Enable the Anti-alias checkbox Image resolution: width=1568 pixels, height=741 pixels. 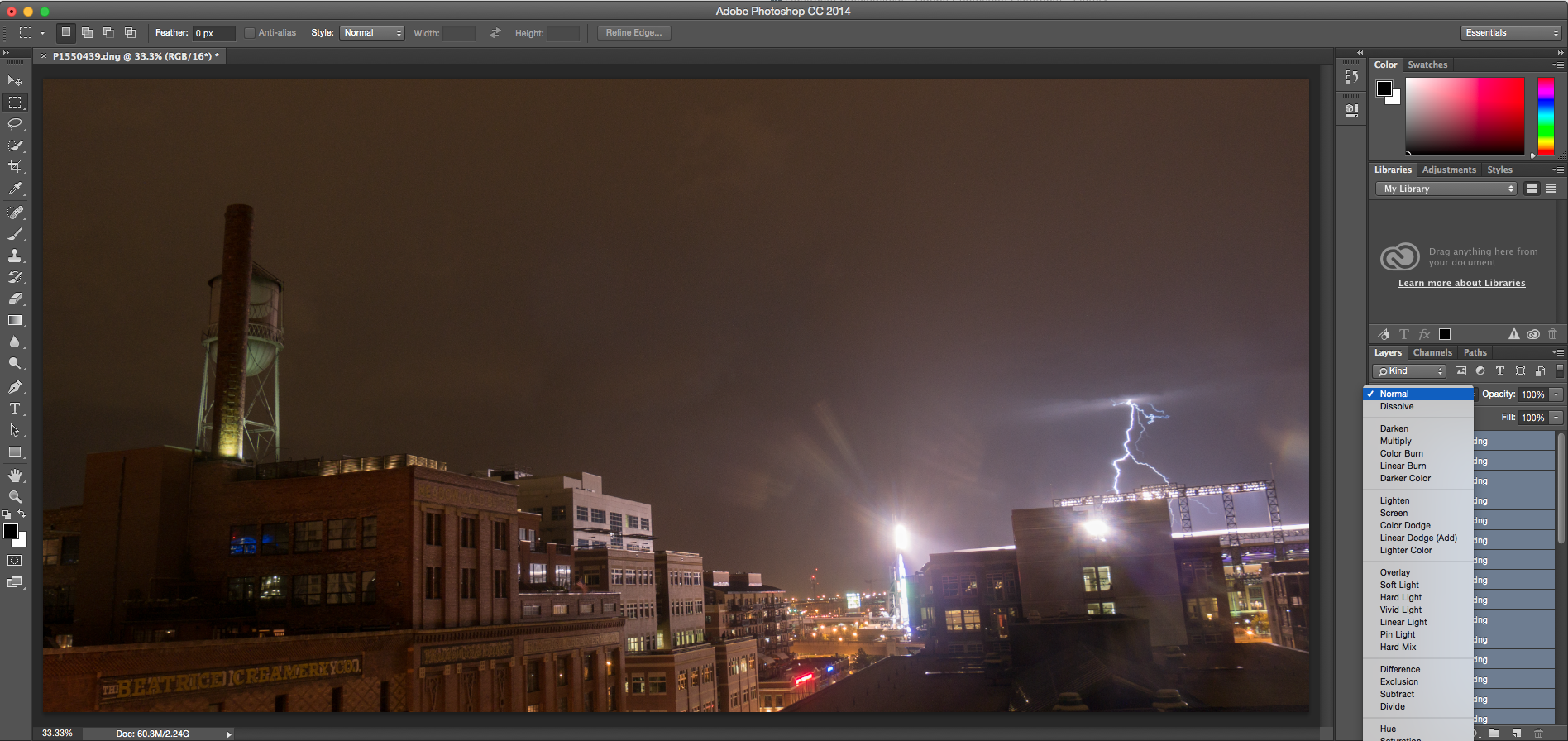click(250, 33)
